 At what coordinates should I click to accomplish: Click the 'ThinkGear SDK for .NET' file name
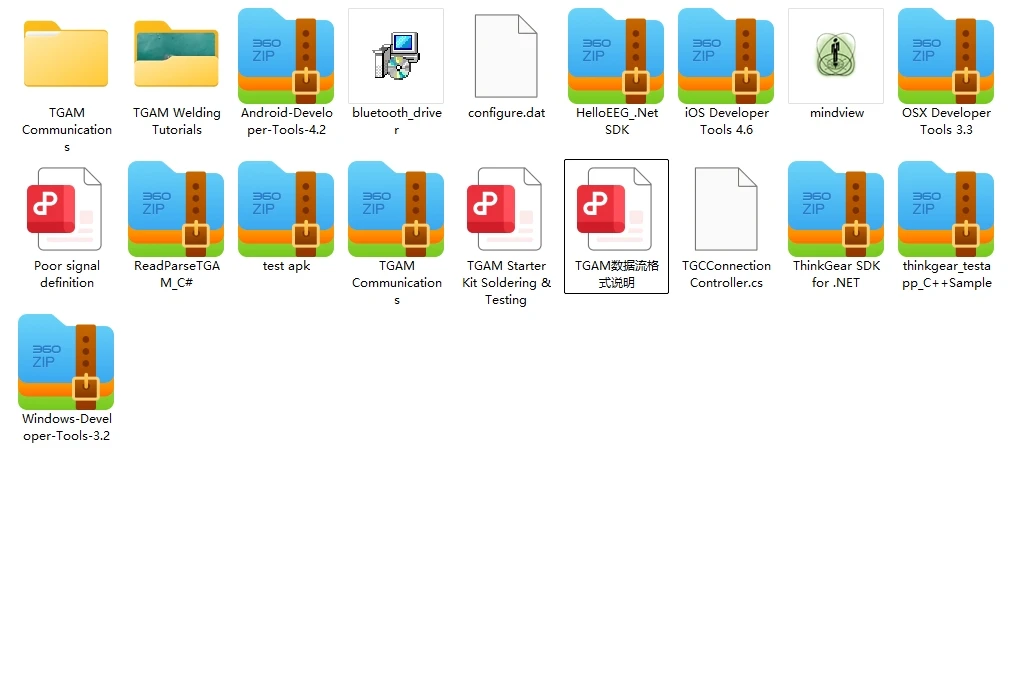(x=836, y=274)
